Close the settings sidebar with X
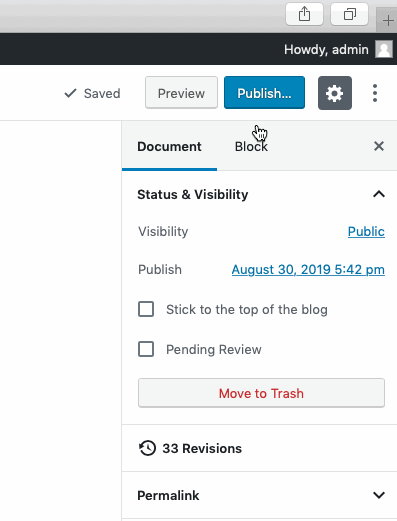Viewport: 397px width, 521px height. pos(379,146)
